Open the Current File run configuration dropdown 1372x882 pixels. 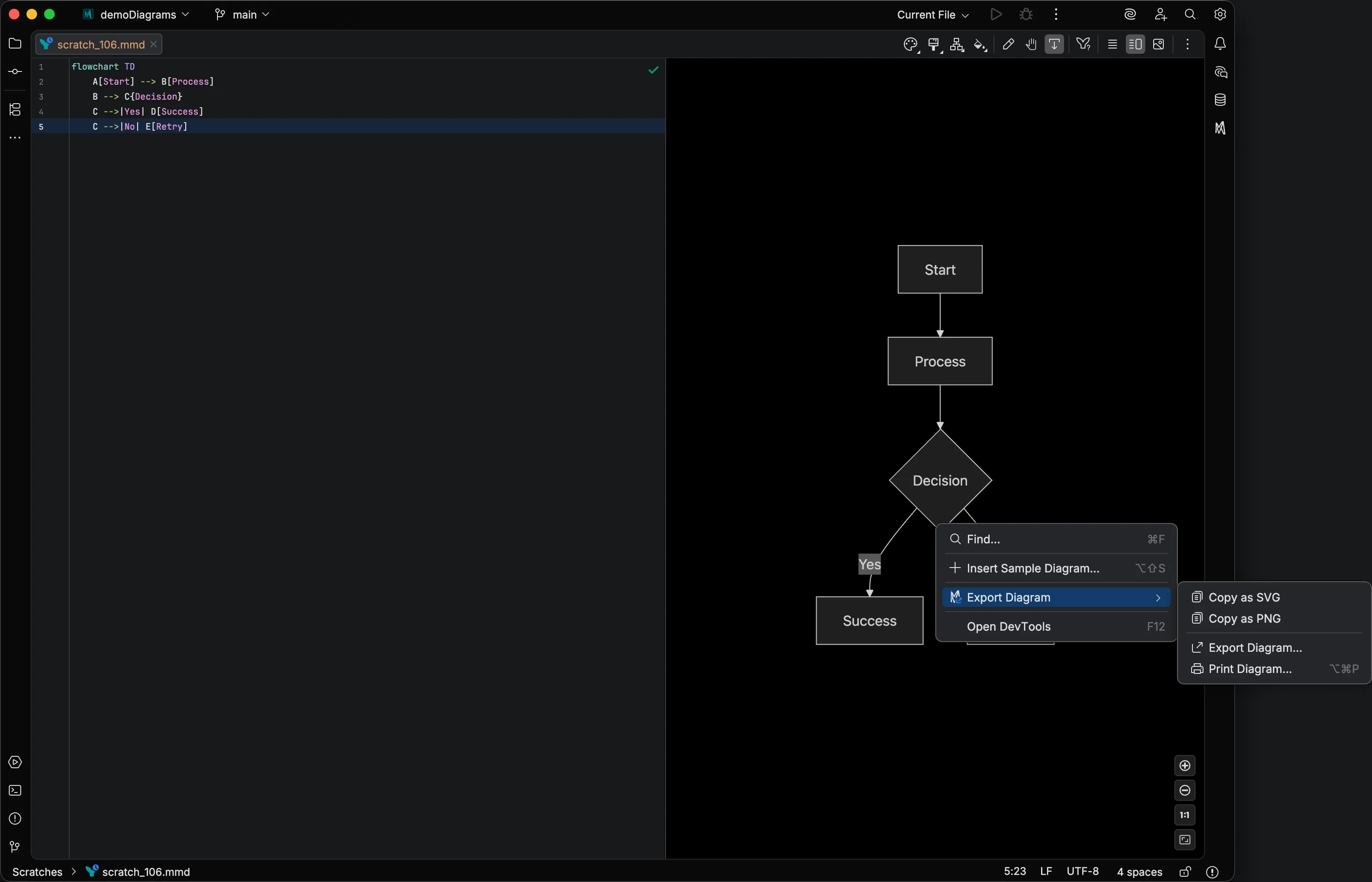click(933, 15)
